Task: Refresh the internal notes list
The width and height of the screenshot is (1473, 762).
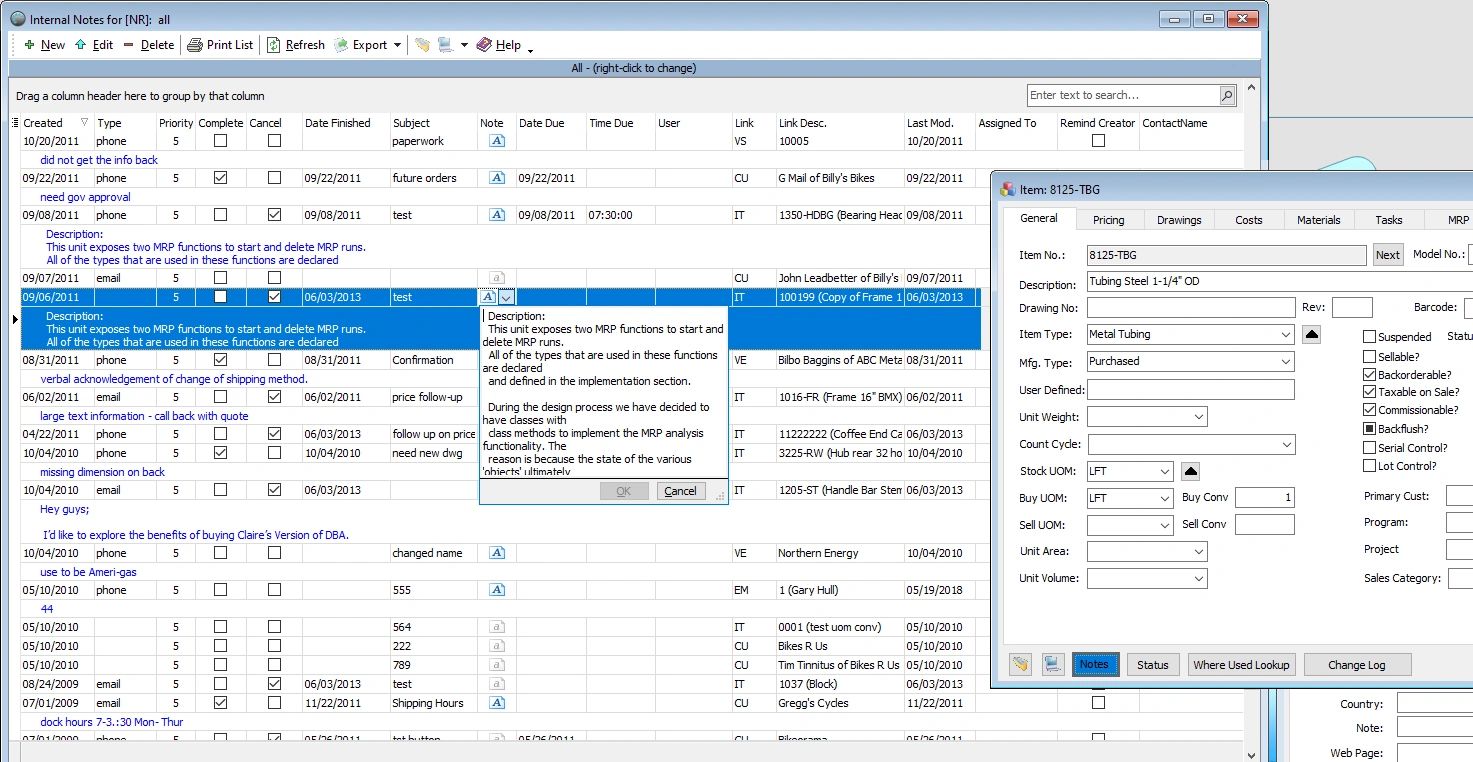Action: tap(302, 44)
